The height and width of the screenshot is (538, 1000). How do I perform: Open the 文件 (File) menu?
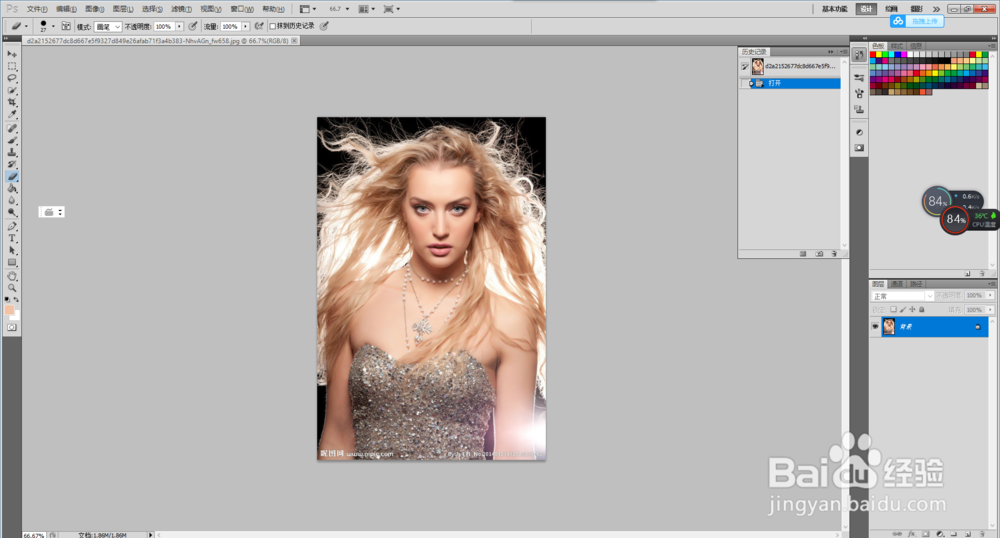point(37,9)
